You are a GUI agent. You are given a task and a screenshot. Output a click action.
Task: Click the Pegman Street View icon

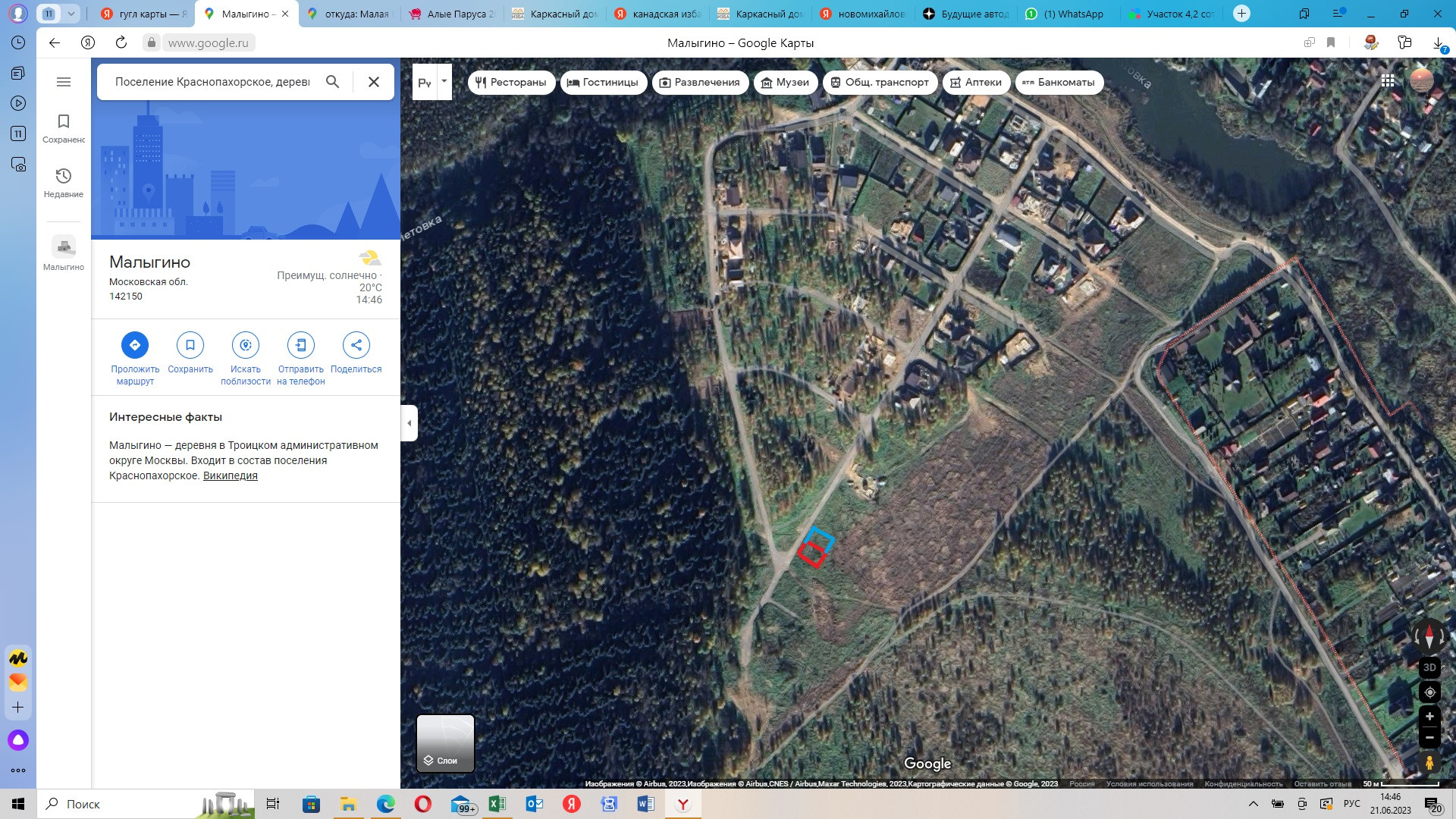pos(1429,763)
